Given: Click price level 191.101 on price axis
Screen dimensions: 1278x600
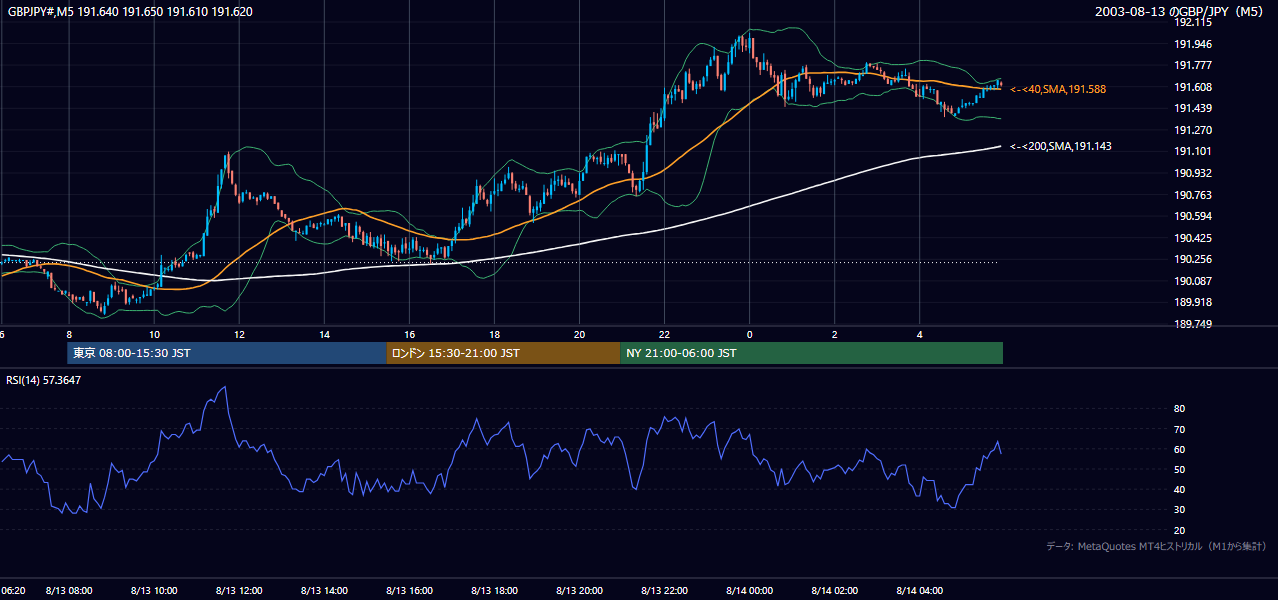Looking at the screenshot, I should 1193,152.
